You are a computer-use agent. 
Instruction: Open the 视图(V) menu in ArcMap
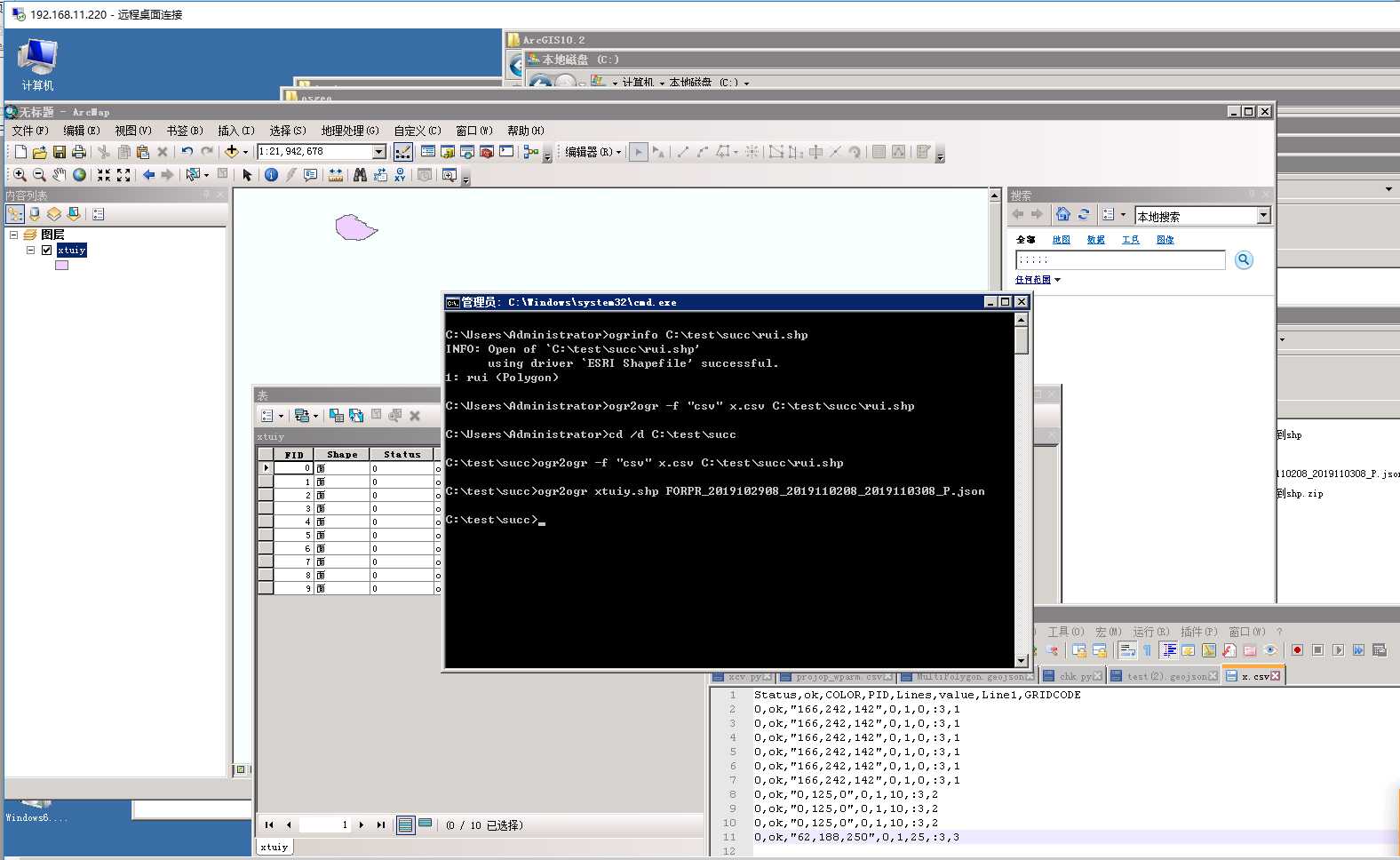pyautogui.click(x=133, y=131)
